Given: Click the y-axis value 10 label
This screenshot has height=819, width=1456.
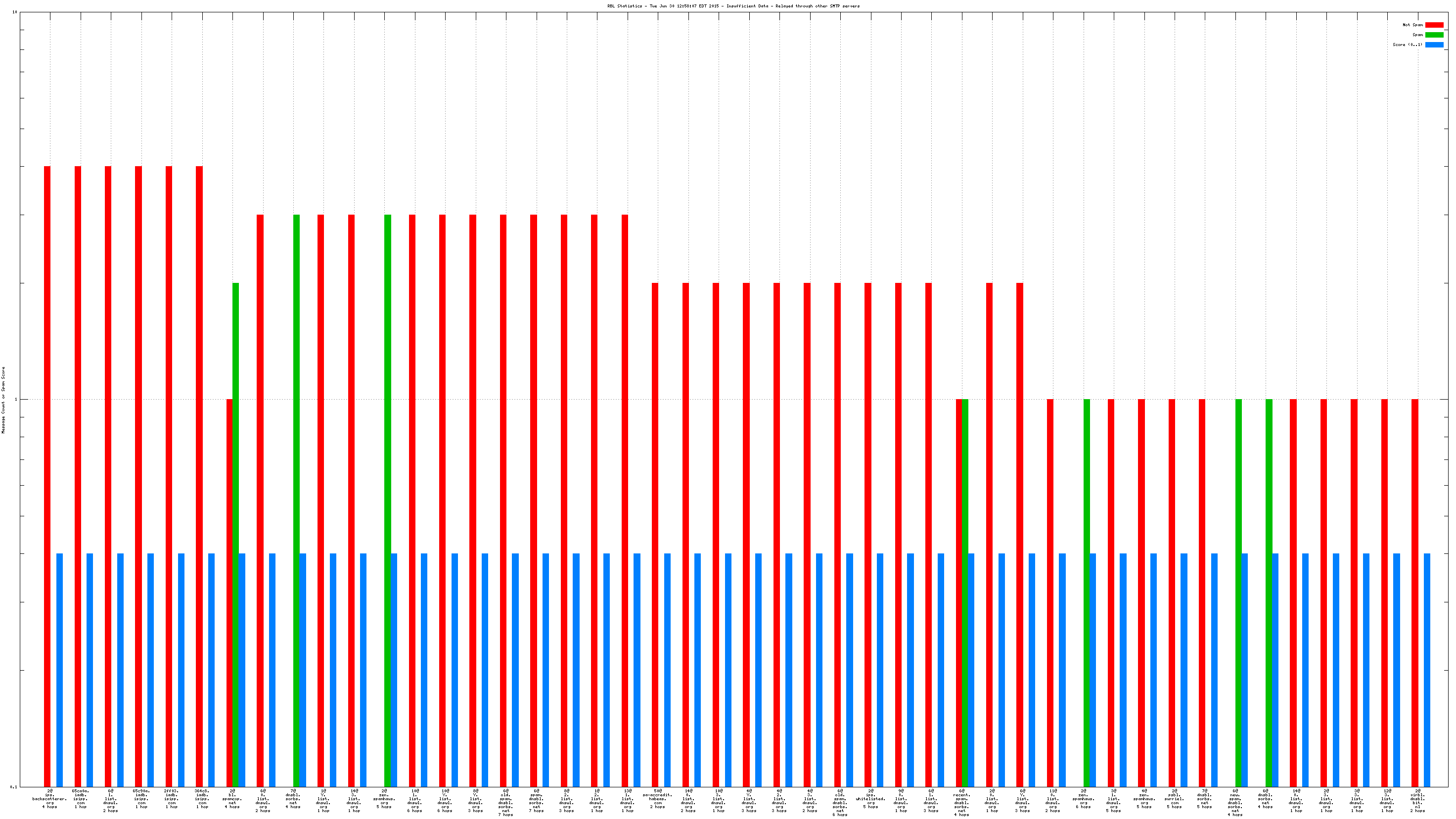Looking at the screenshot, I should (x=15, y=12).
